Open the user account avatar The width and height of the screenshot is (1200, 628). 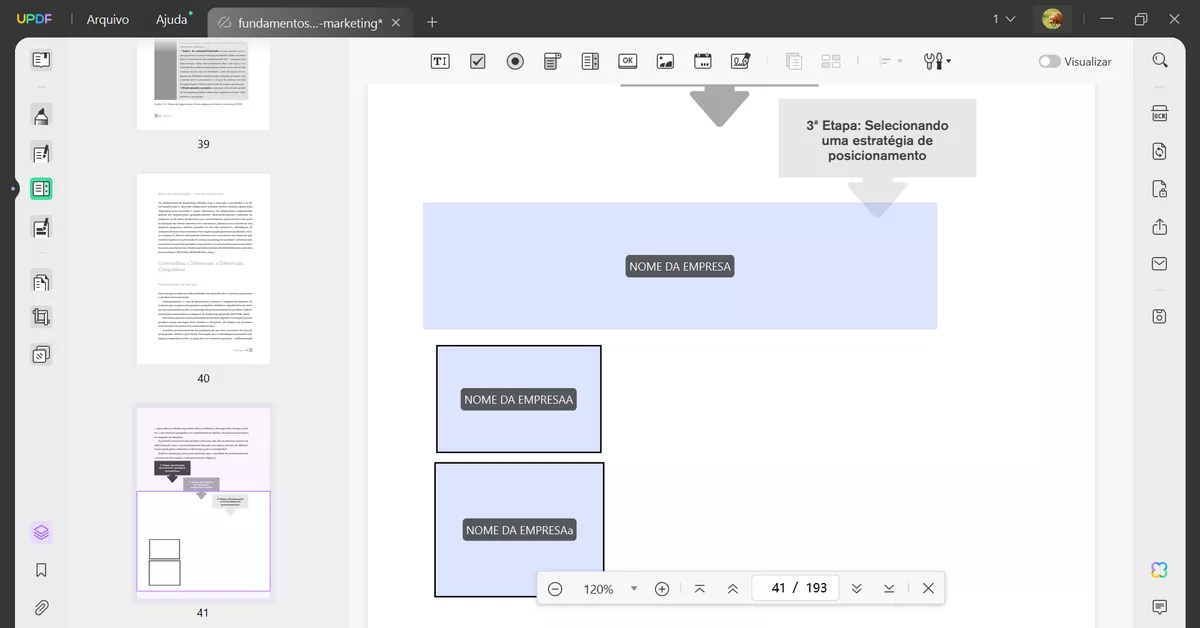(x=1052, y=19)
